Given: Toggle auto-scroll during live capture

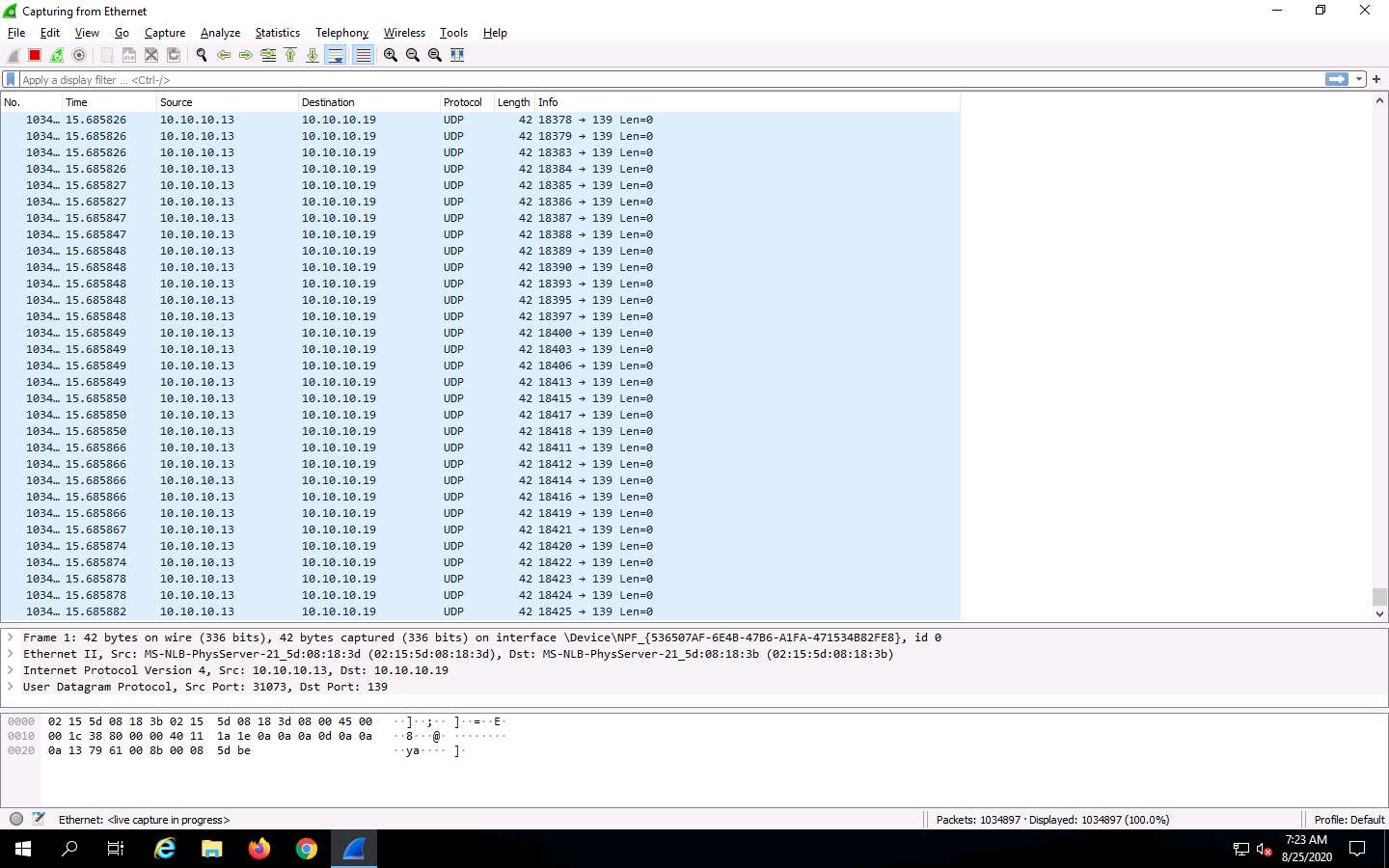Looking at the screenshot, I should 336,55.
